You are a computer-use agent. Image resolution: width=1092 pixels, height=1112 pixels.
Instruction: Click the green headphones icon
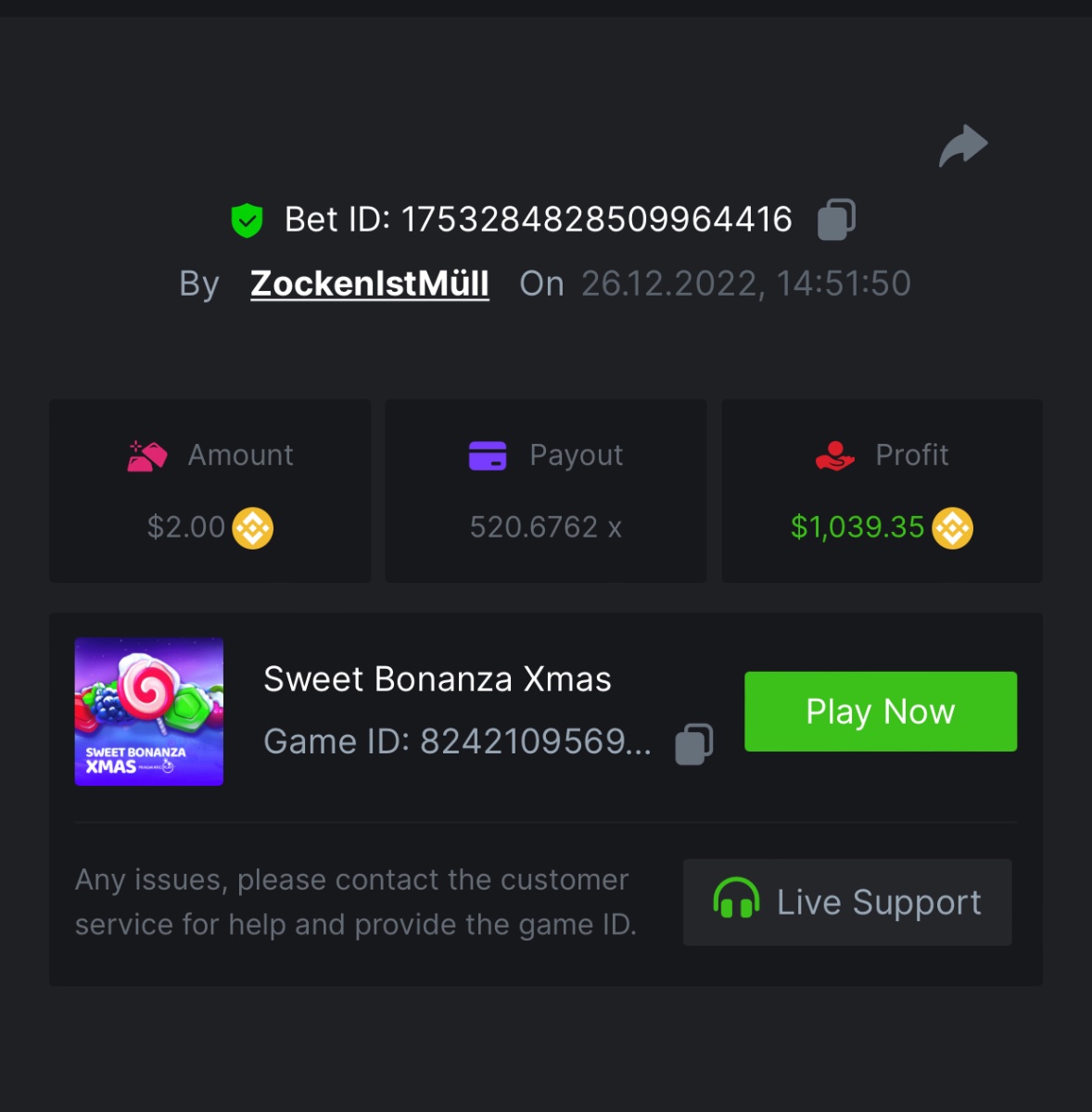click(x=736, y=900)
